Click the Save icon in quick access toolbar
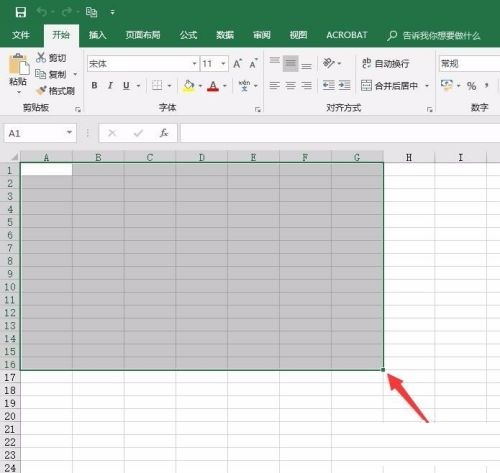The image size is (500, 473). click(21, 12)
